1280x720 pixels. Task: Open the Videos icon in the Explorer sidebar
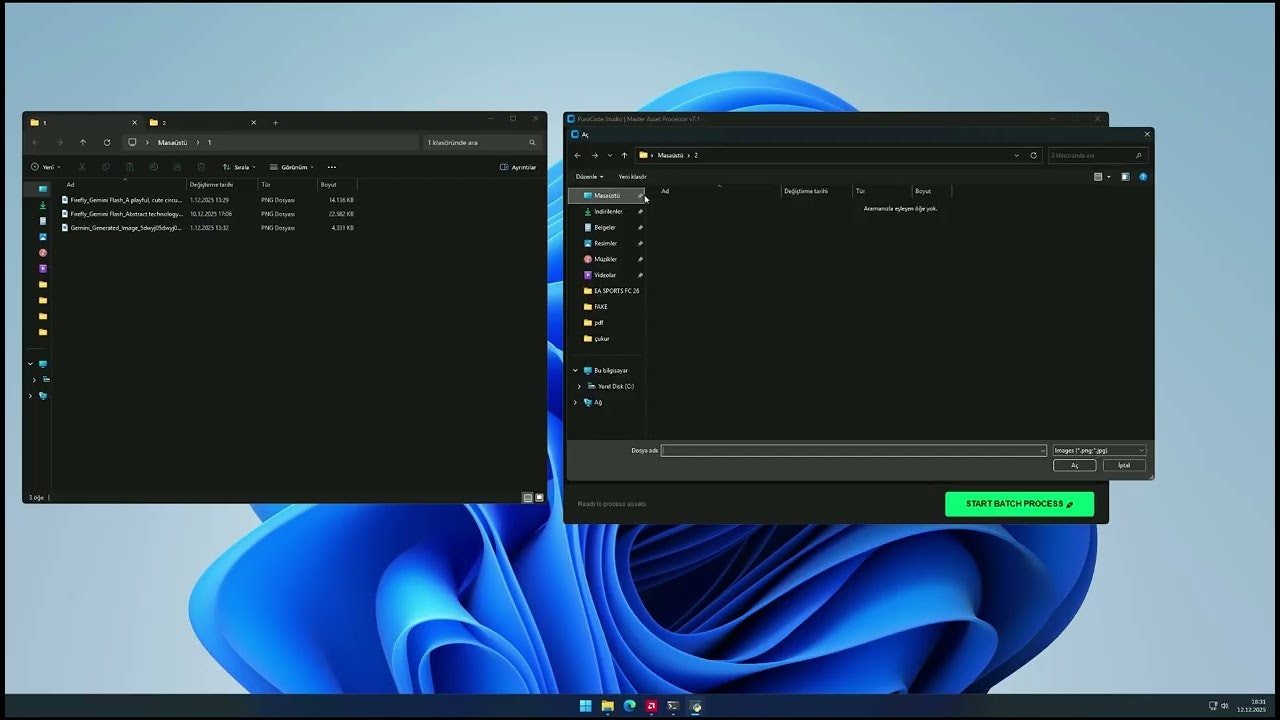(43, 269)
